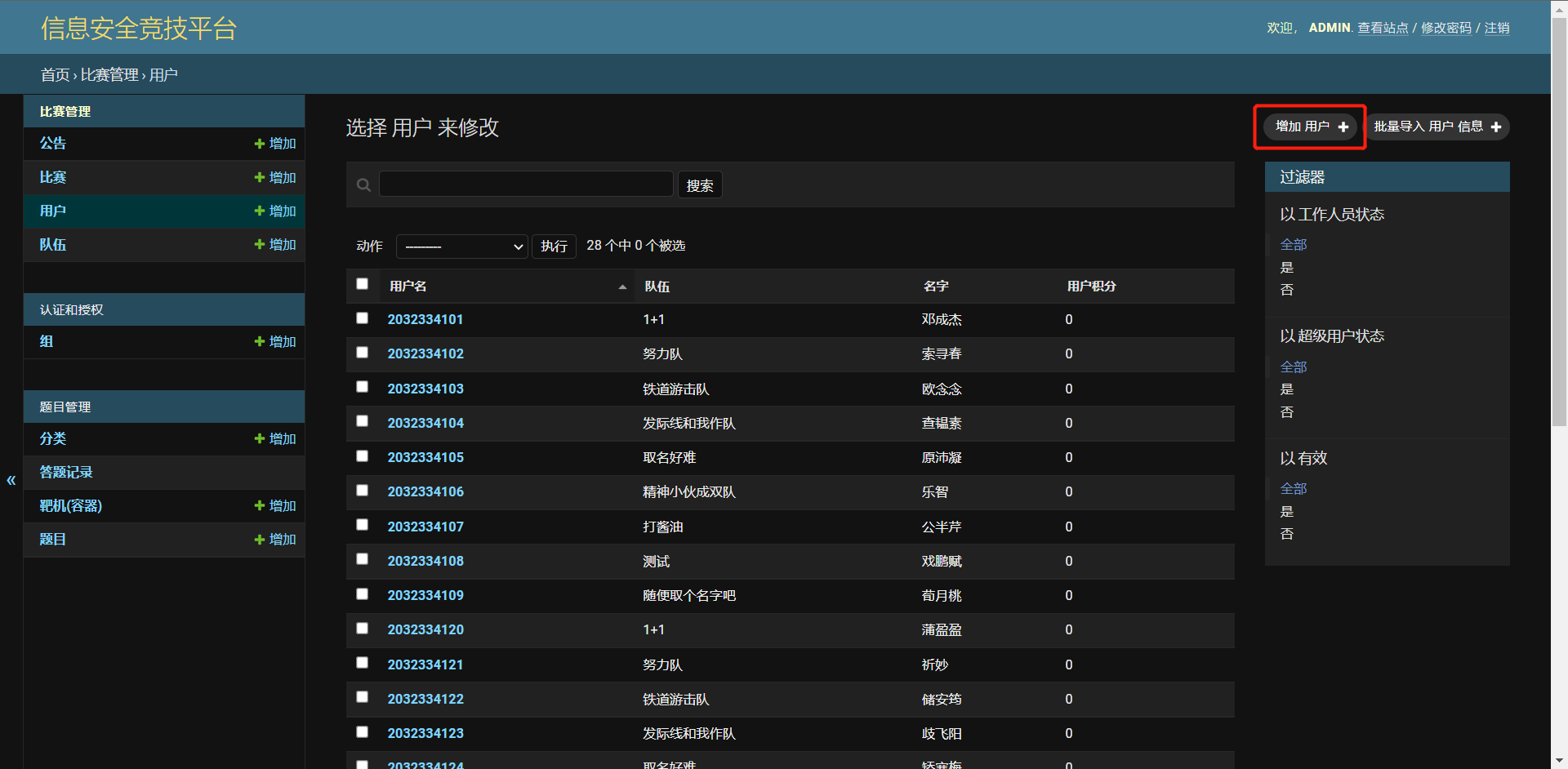Click the 搜索 search button
The image size is (1568, 769).
click(700, 185)
